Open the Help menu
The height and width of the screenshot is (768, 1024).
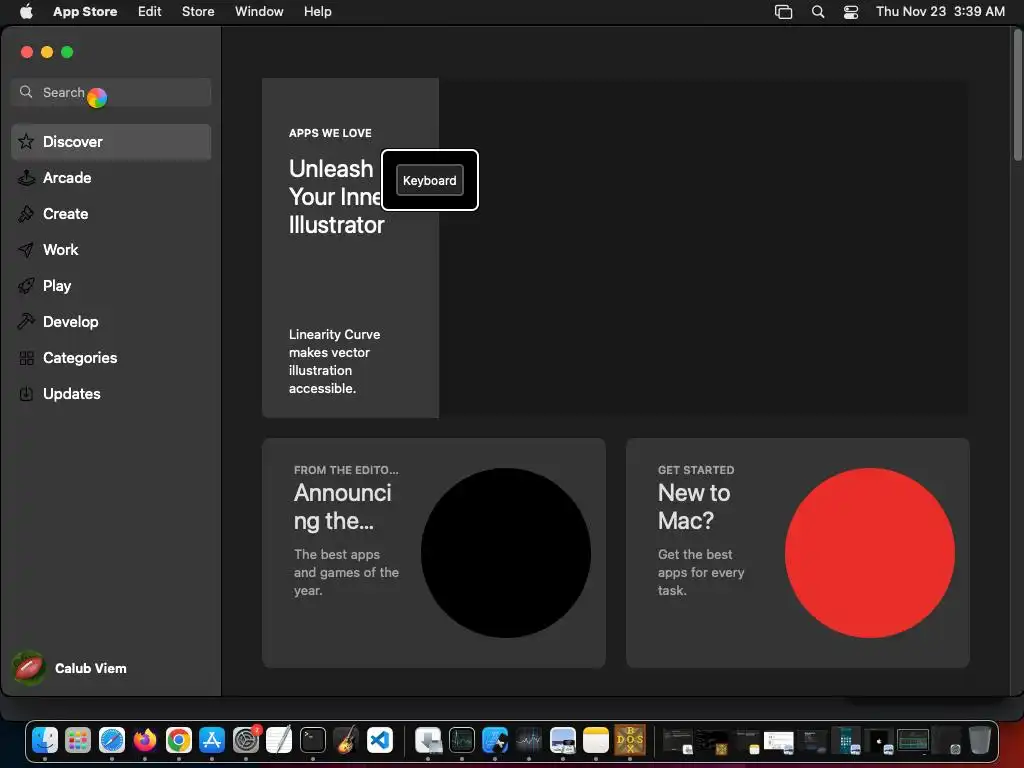317,12
